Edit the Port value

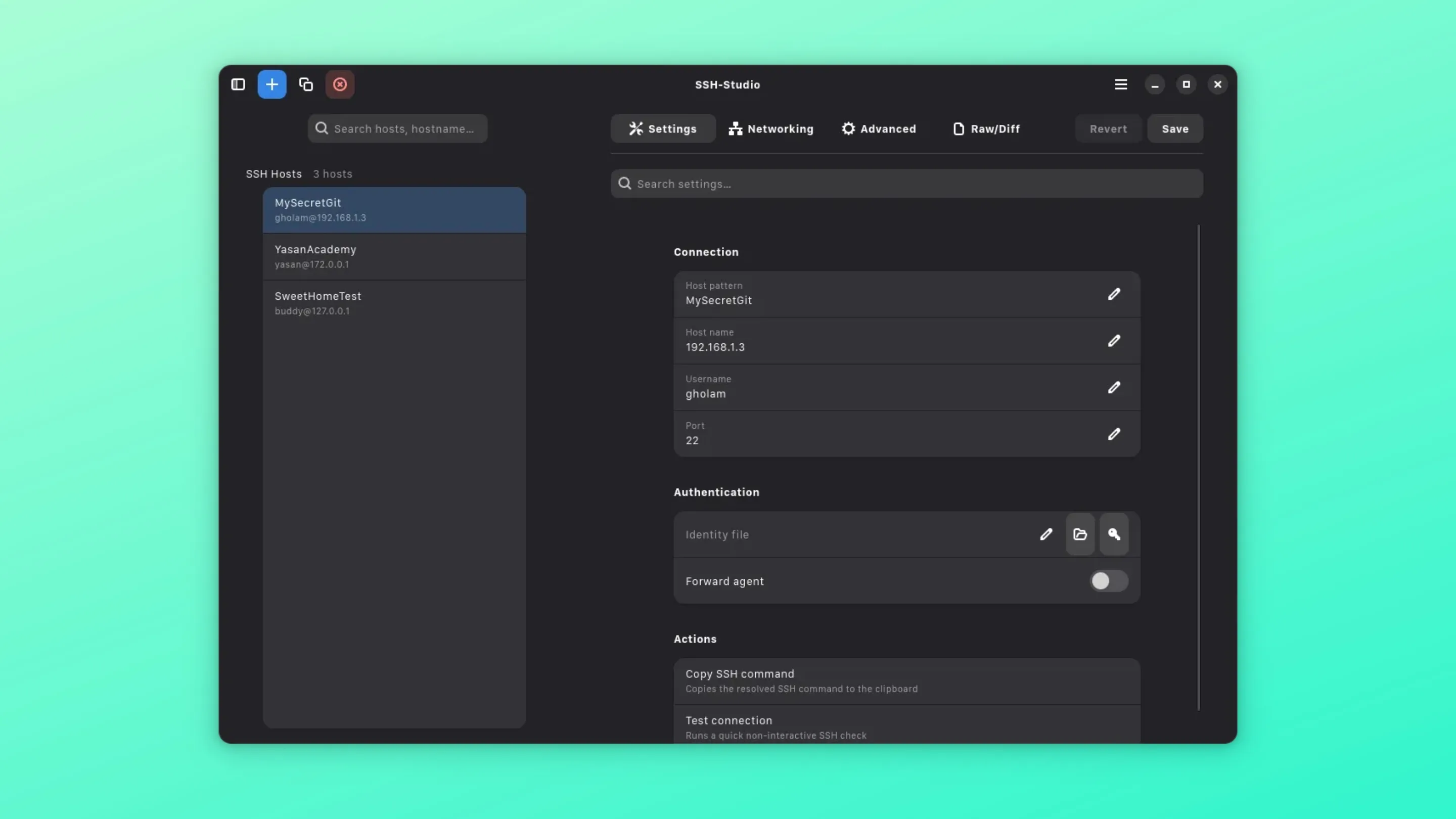click(x=1114, y=434)
